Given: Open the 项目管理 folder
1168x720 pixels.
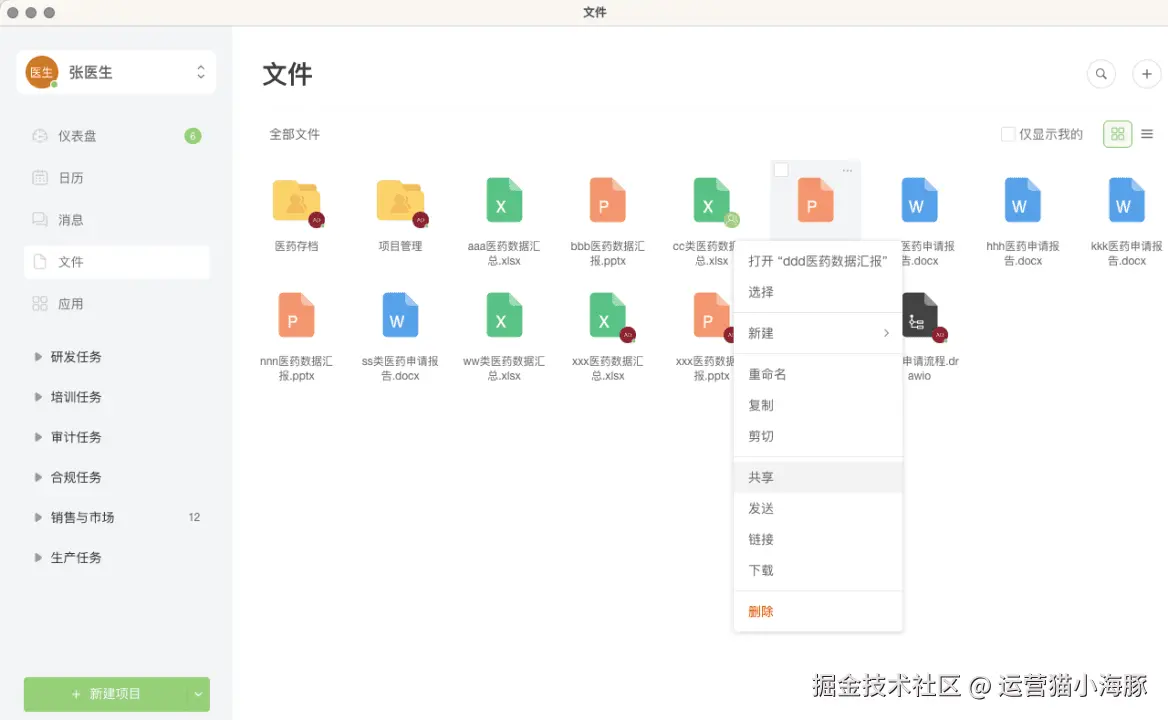Looking at the screenshot, I should pyautogui.click(x=400, y=201).
